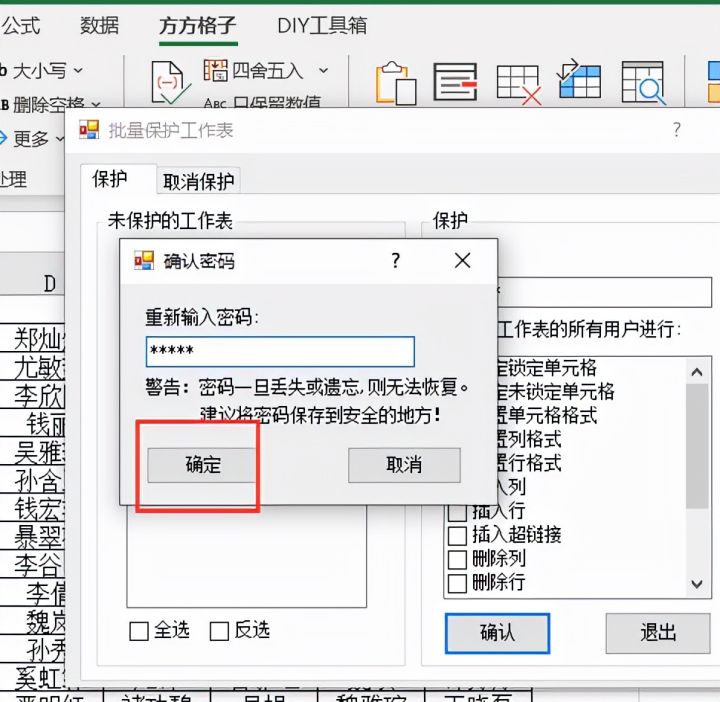
Task: Click the 四舍五入 rounding icon
Action: point(216,70)
